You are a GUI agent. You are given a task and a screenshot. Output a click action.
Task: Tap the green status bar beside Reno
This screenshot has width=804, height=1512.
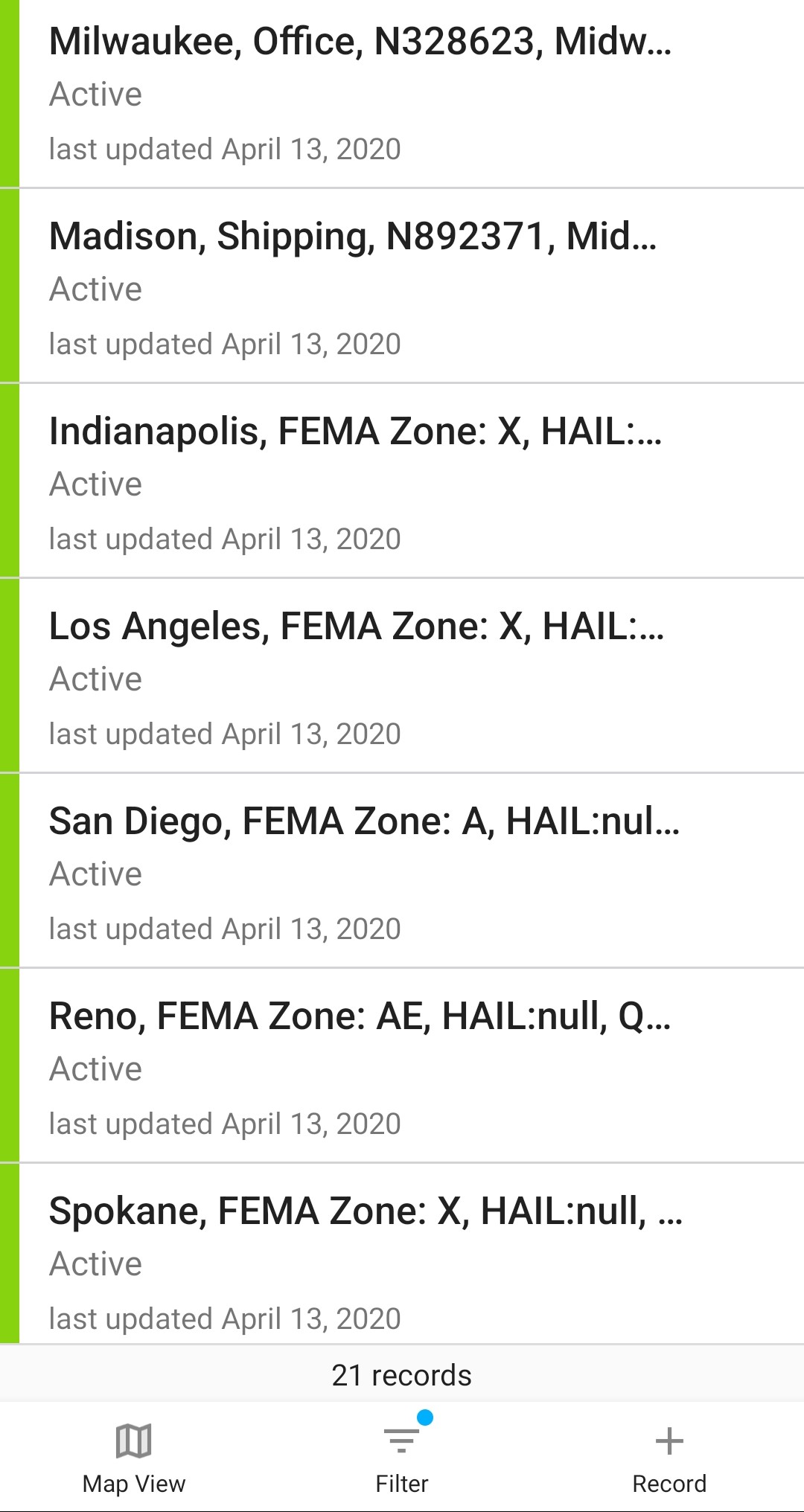pos(9,1066)
